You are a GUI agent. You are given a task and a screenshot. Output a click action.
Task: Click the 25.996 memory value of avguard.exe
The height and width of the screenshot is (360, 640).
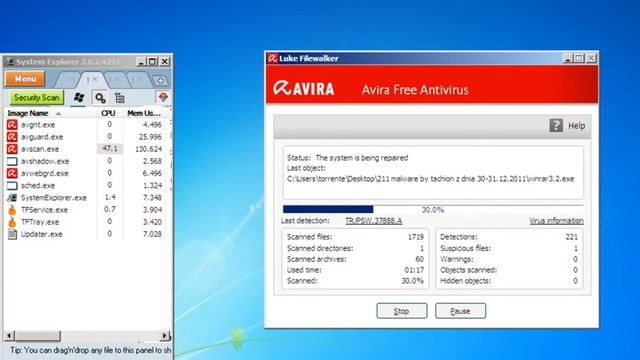[150, 137]
